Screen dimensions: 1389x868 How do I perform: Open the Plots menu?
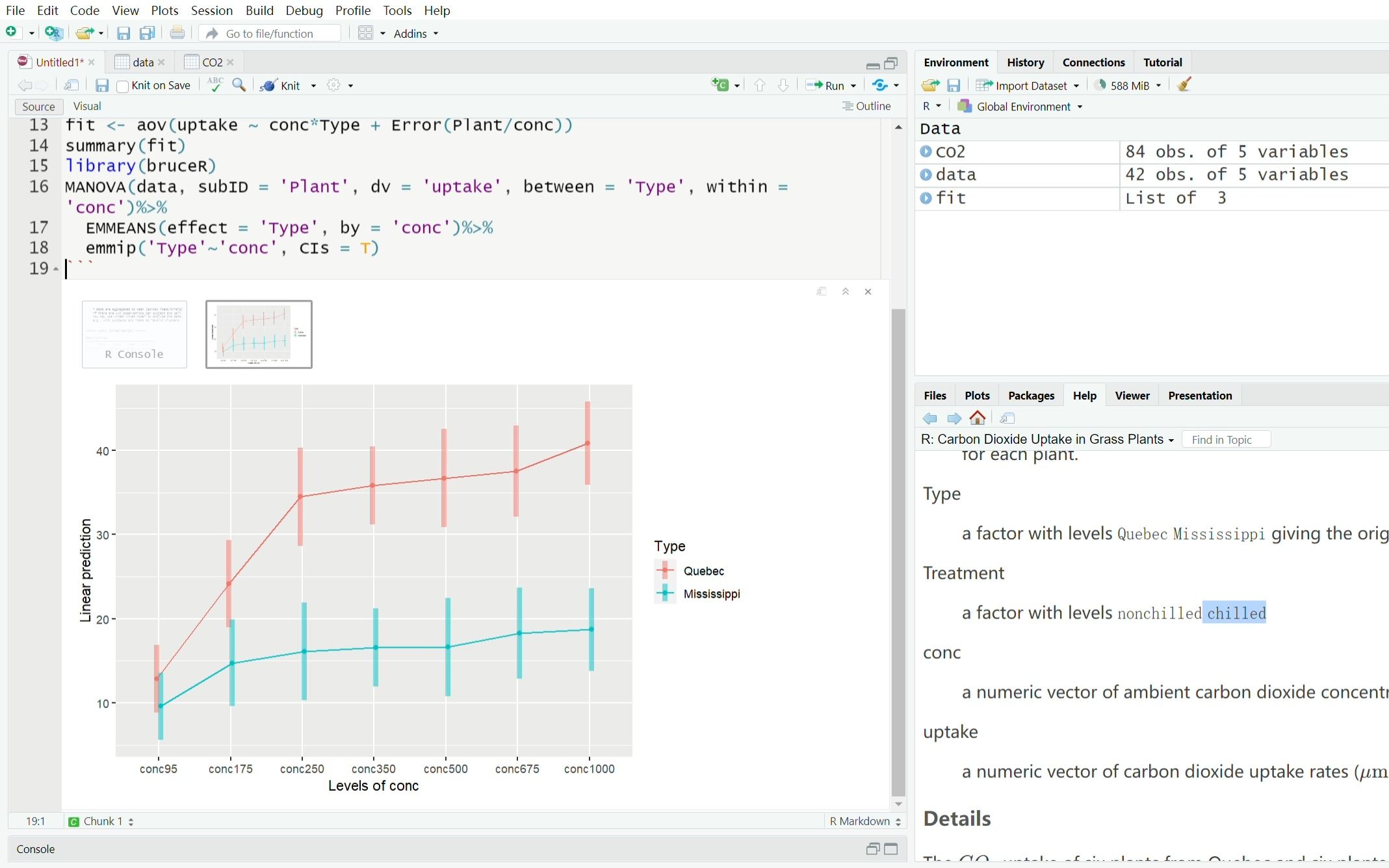pyautogui.click(x=164, y=10)
